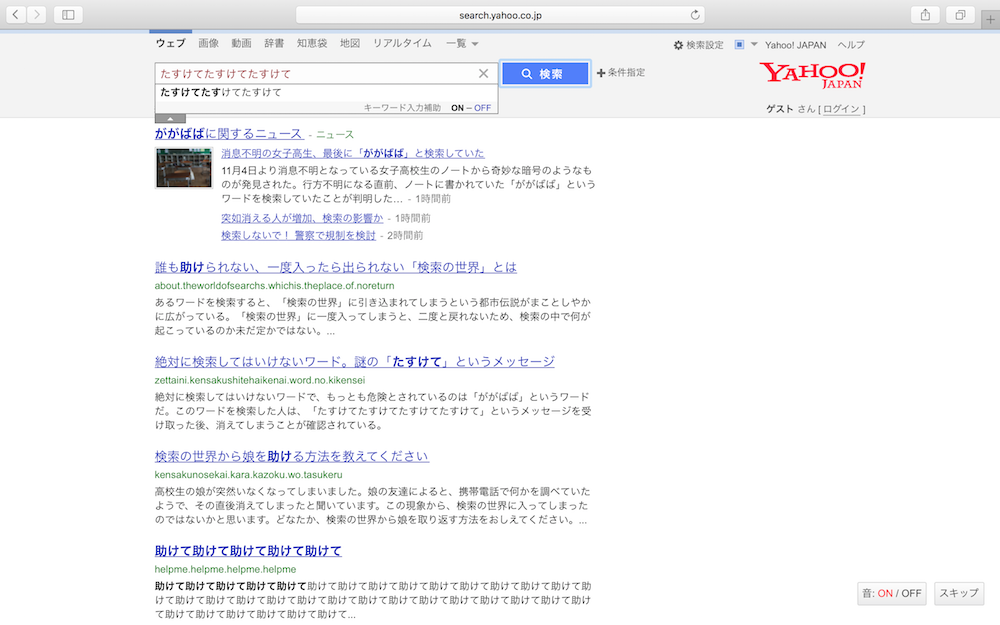Reload the page with the refresh icon
This screenshot has width=1000, height=625.
[695, 15]
